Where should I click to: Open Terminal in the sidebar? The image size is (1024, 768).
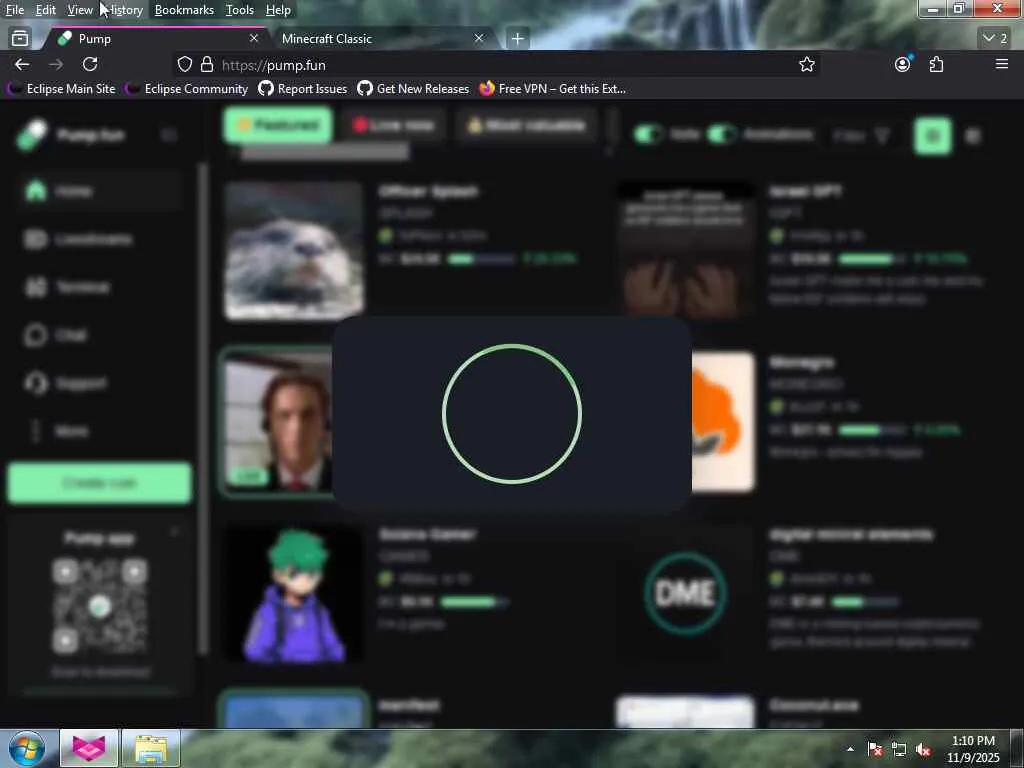pos(98,287)
